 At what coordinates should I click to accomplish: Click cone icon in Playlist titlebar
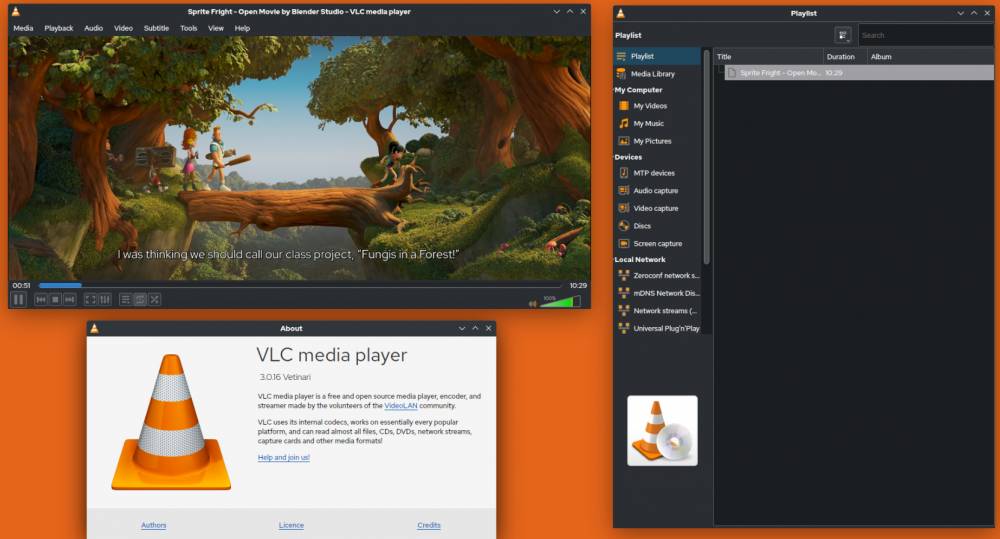(621, 13)
